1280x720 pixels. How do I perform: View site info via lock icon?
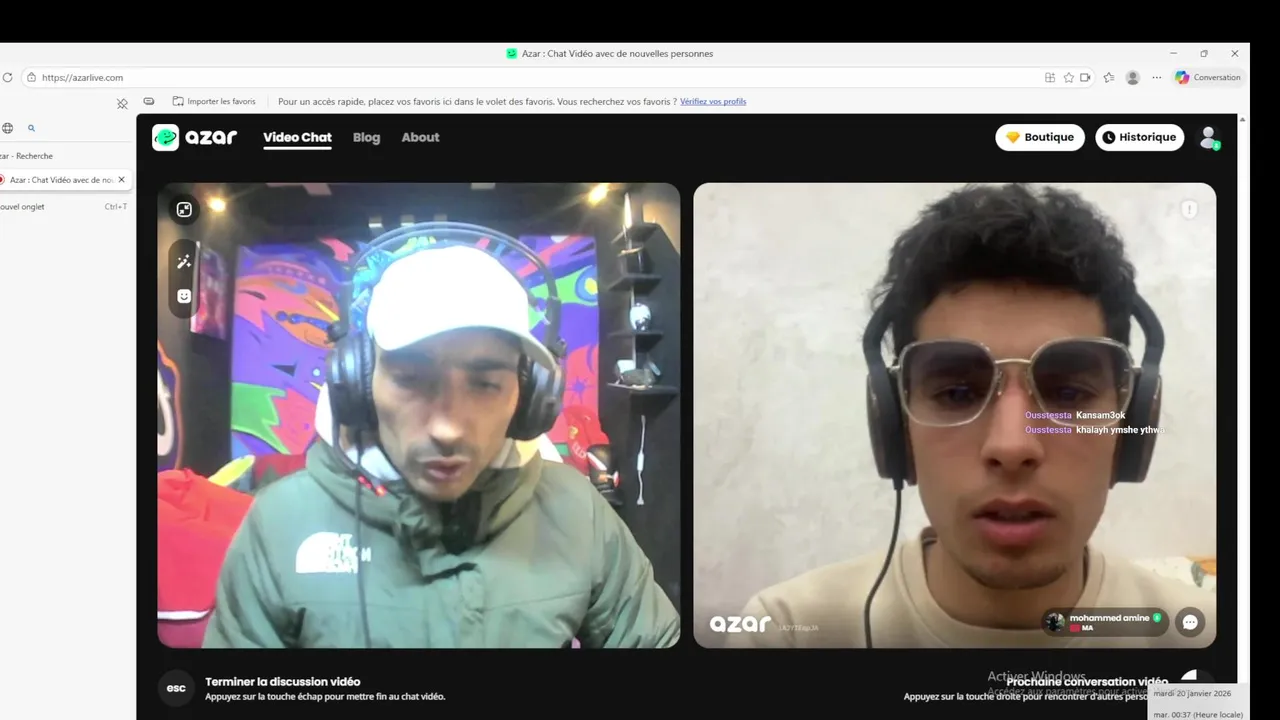pyautogui.click(x=32, y=77)
